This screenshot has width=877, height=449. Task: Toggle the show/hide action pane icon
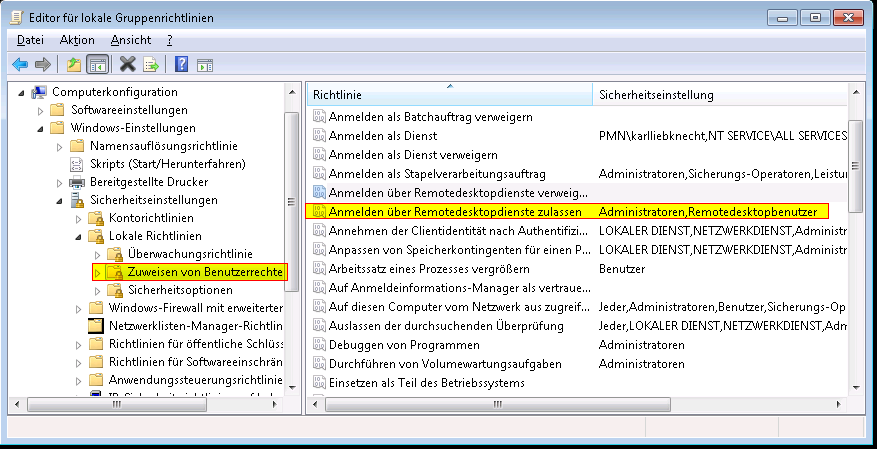click(x=205, y=65)
